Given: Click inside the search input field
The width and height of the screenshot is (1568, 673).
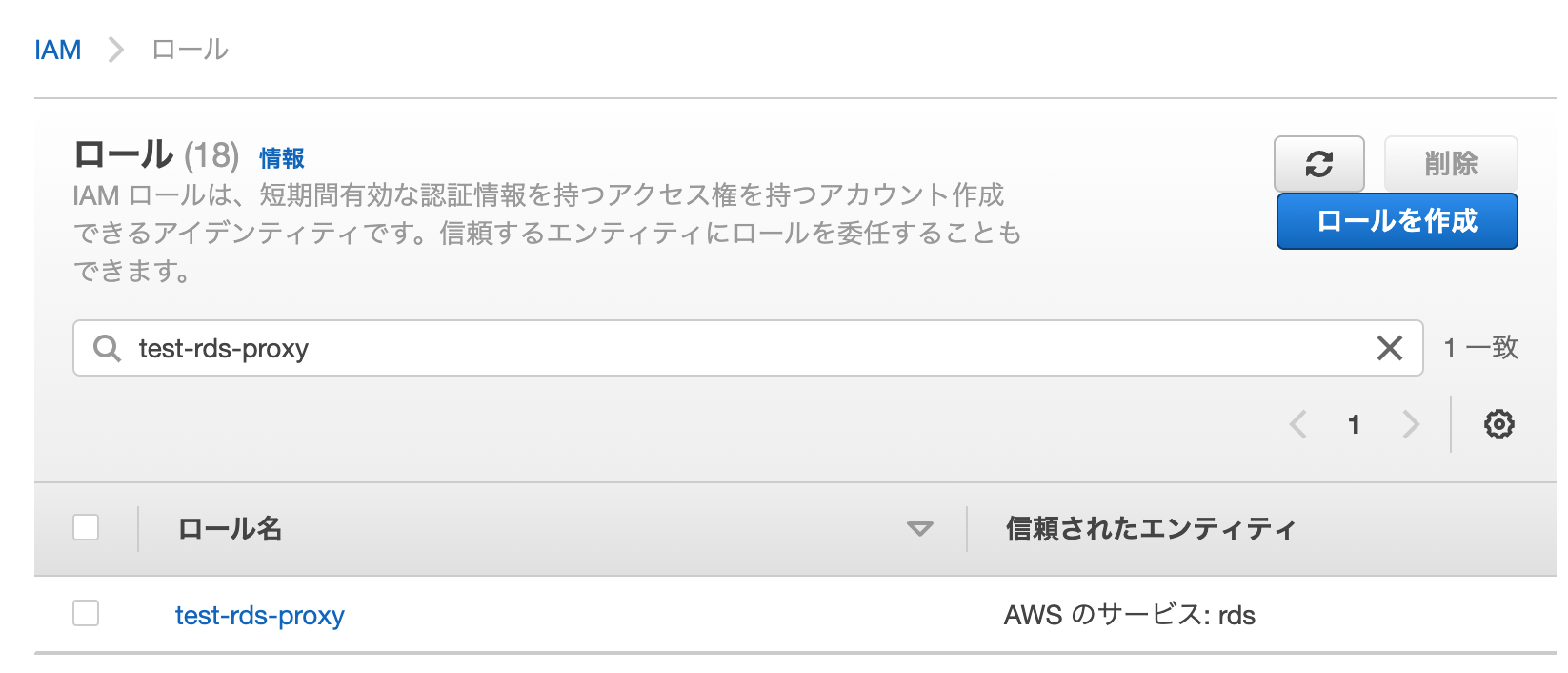Looking at the screenshot, I should 667,348.
